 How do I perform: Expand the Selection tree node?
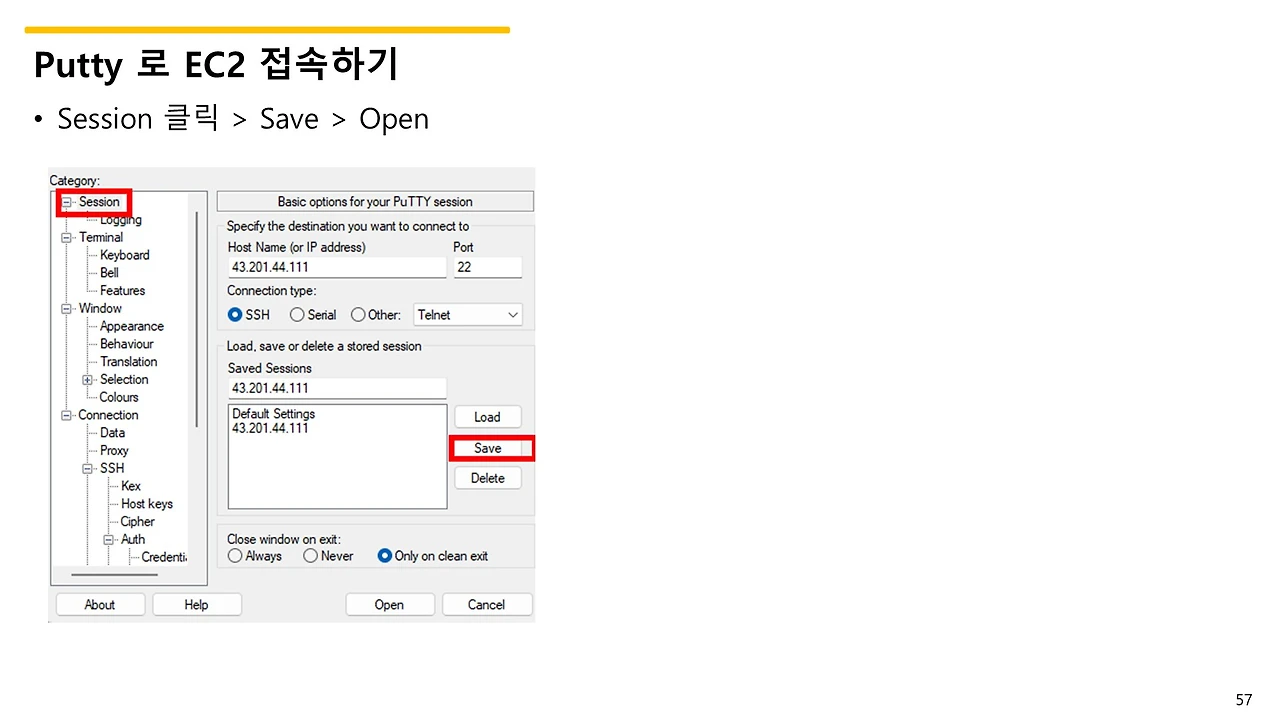(88, 380)
